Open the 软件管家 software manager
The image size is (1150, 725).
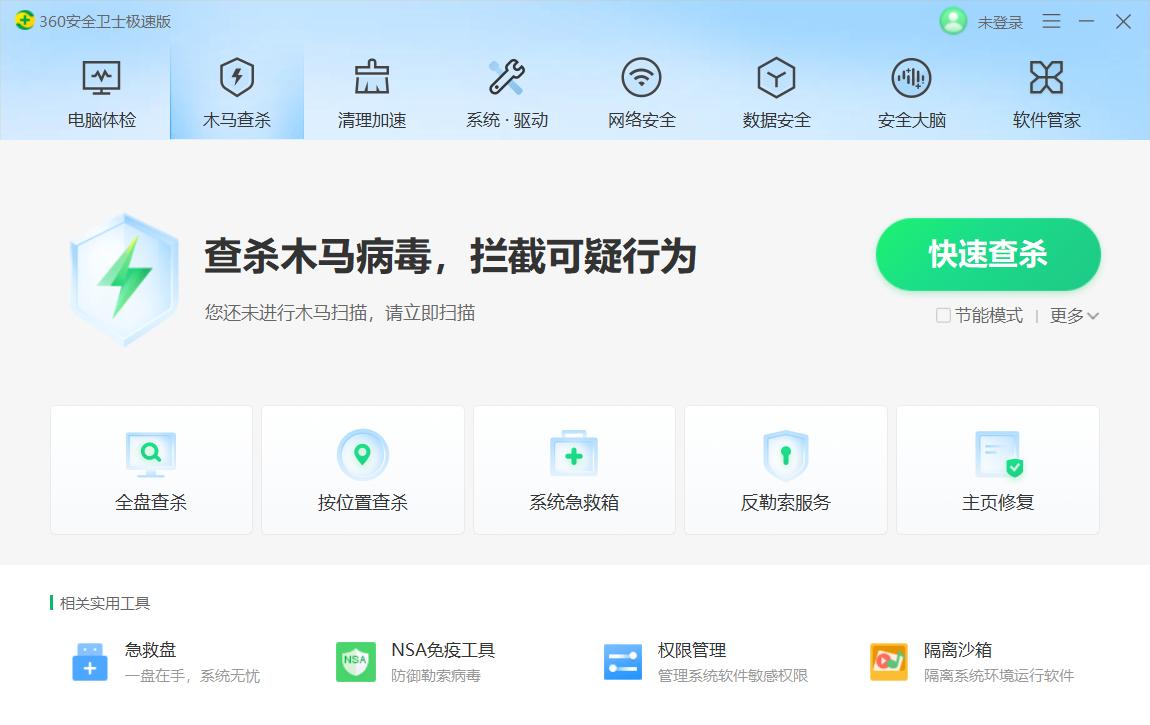tap(1045, 92)
